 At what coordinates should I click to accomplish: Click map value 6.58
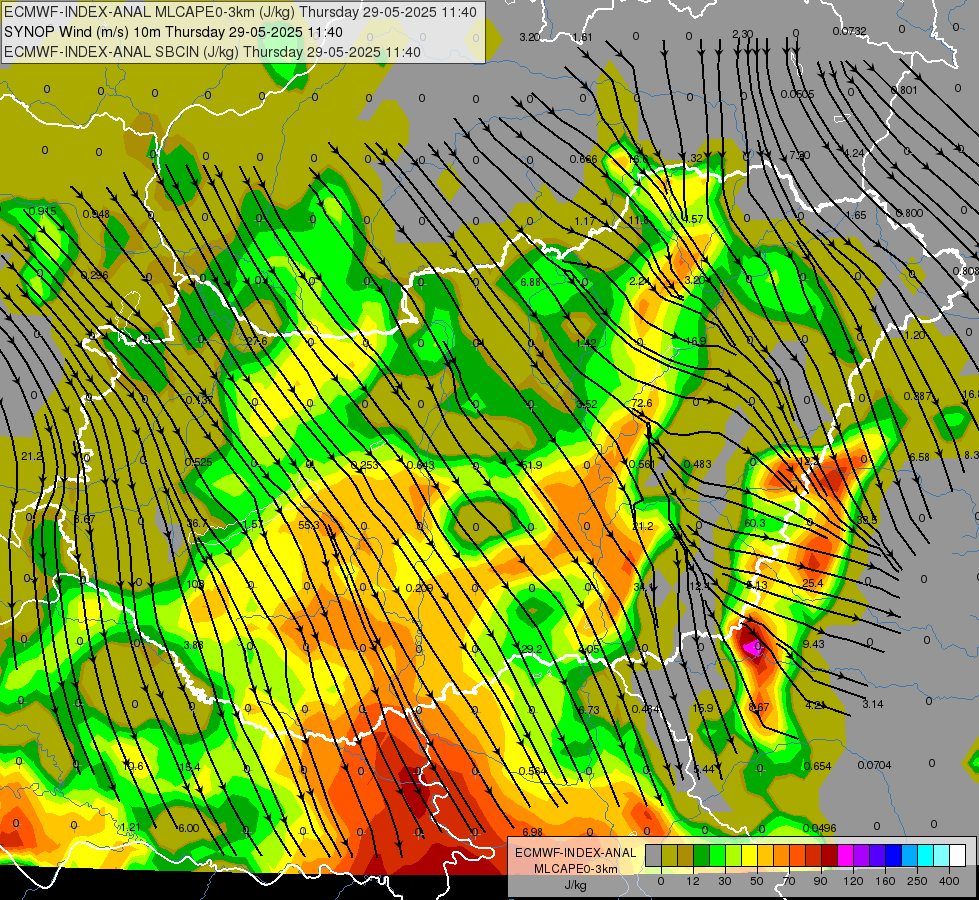919,457
